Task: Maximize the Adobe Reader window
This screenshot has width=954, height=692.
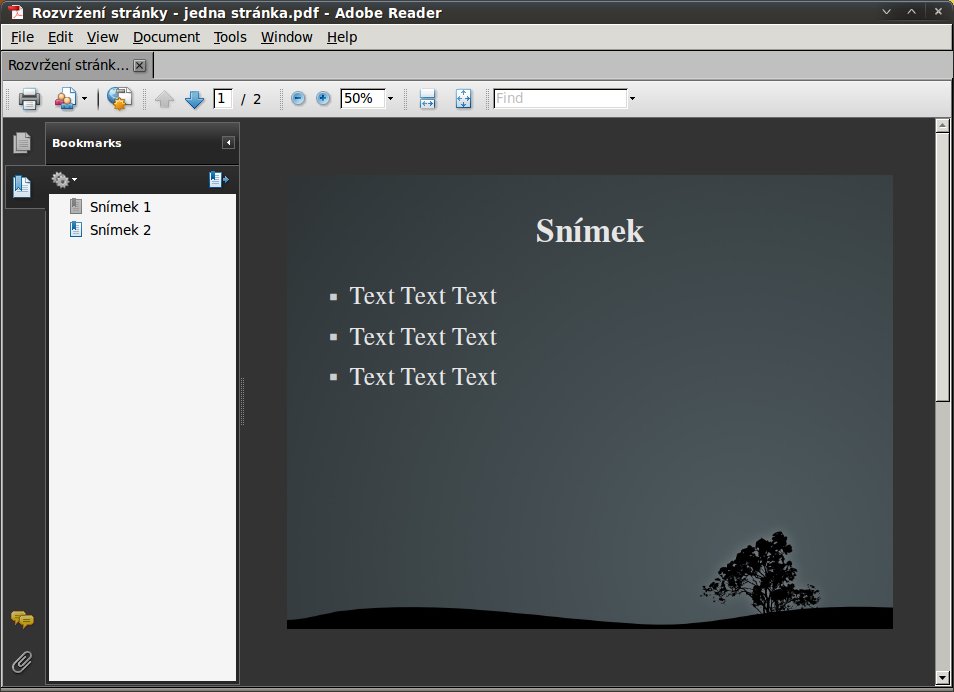Action: coord(911,12)
